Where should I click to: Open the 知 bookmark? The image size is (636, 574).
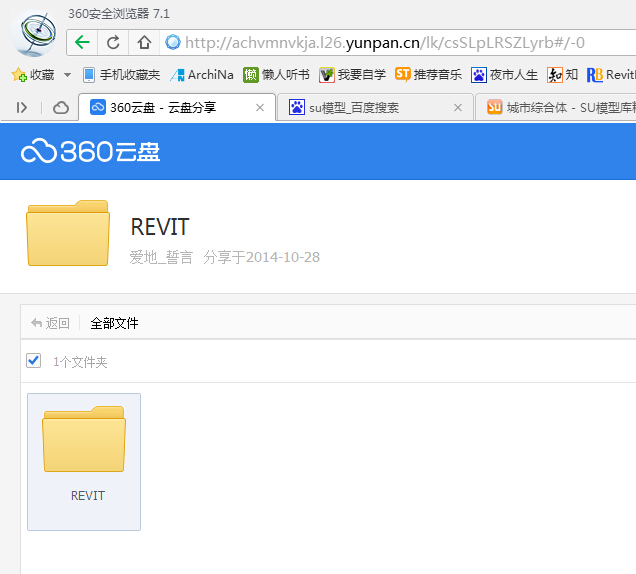(562, 75)
